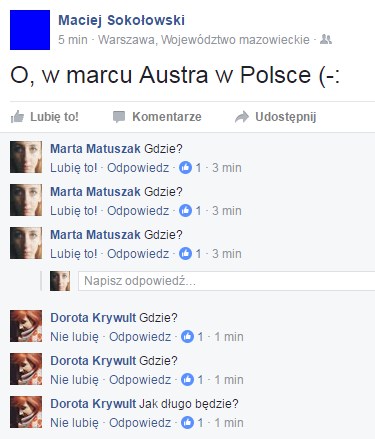Screen dimensions: 375x439
Task: Click the Lubię to! button under the post
Action: point(45,117)
